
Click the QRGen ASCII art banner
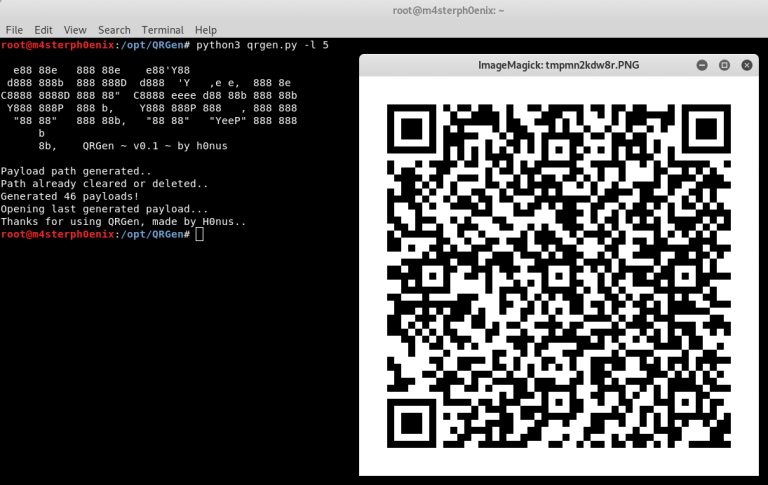click(x=150, y=108)
